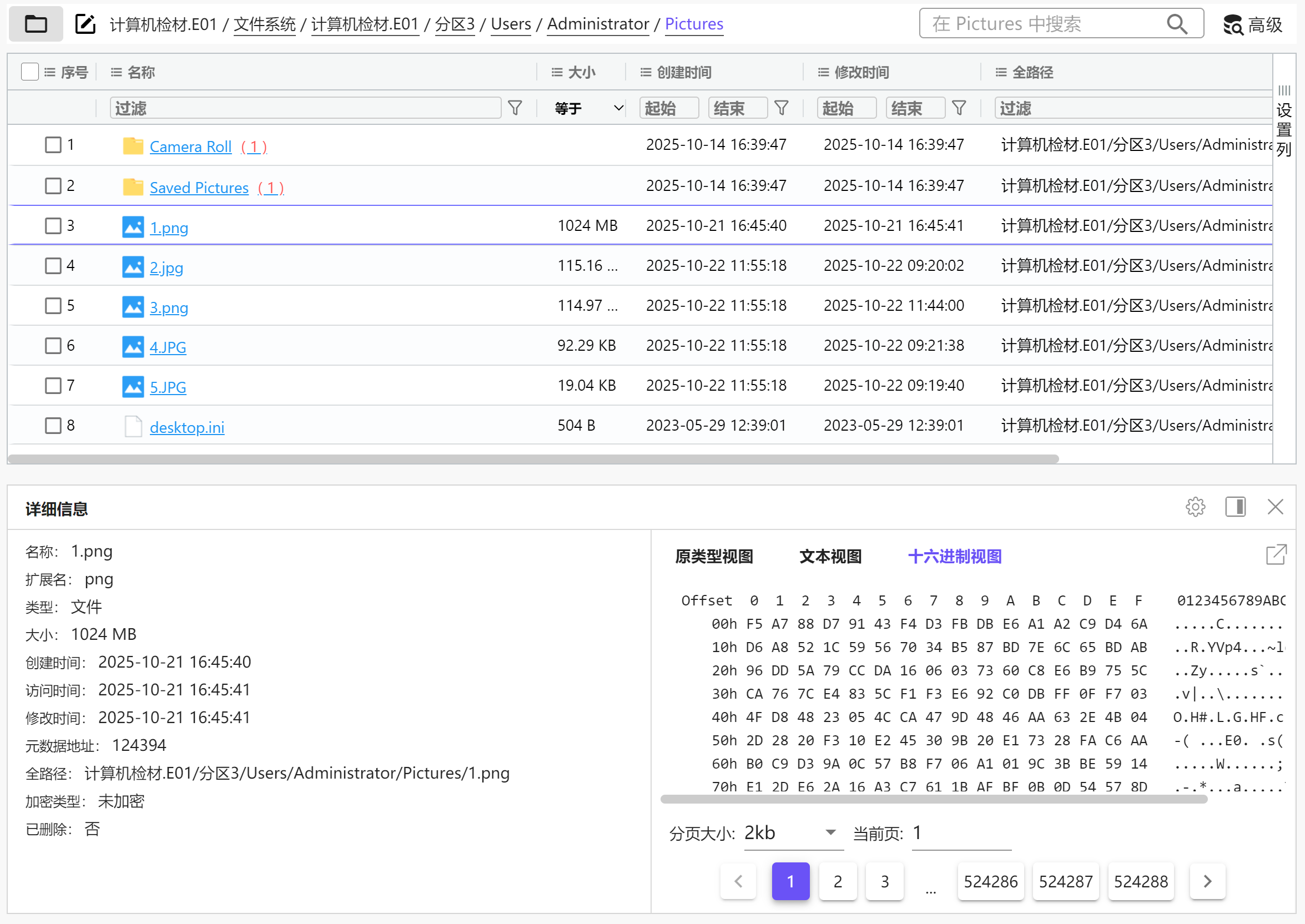The image size is (1305, 924).
Task: Tick the checkbox for desktop.ini row
Action: [53, 426]
